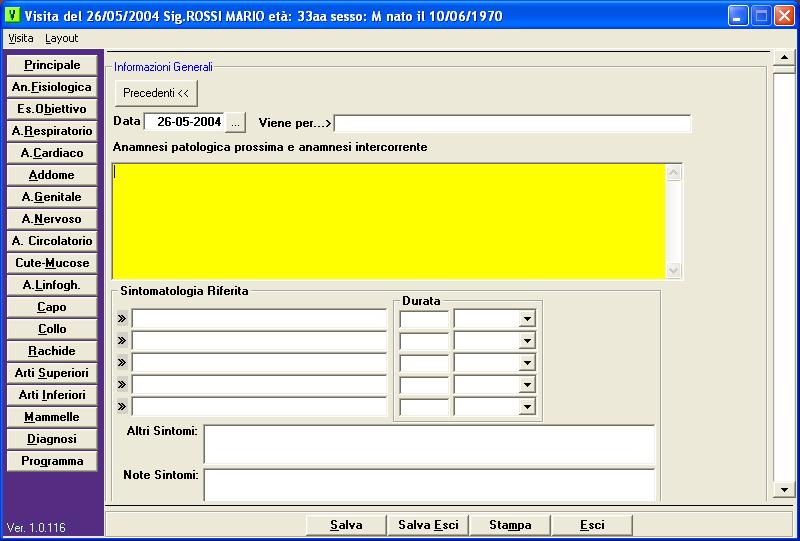Click the main scrollbar up arrow
This screenshot has width=800, height=541.
pos(784,57)
